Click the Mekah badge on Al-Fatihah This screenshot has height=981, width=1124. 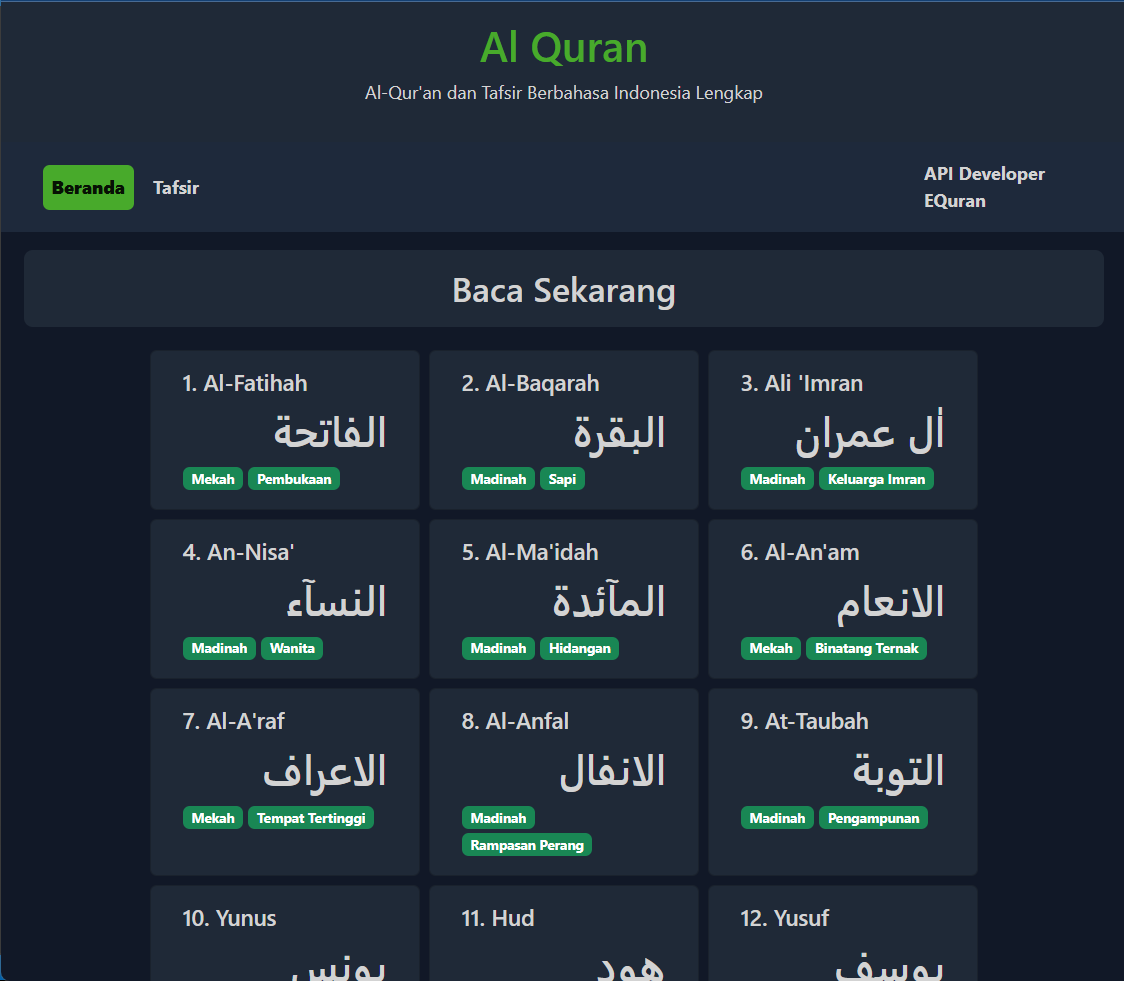pos(213,478)
